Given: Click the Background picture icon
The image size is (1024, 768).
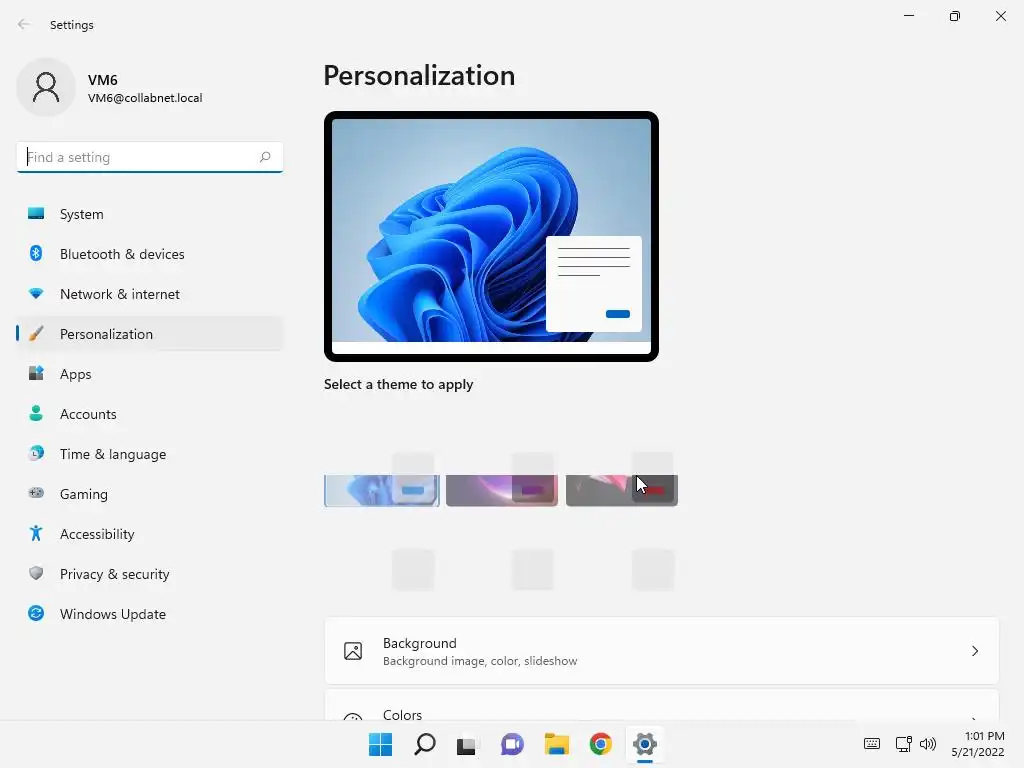Looking at the screenshot, I should [353, 651].
